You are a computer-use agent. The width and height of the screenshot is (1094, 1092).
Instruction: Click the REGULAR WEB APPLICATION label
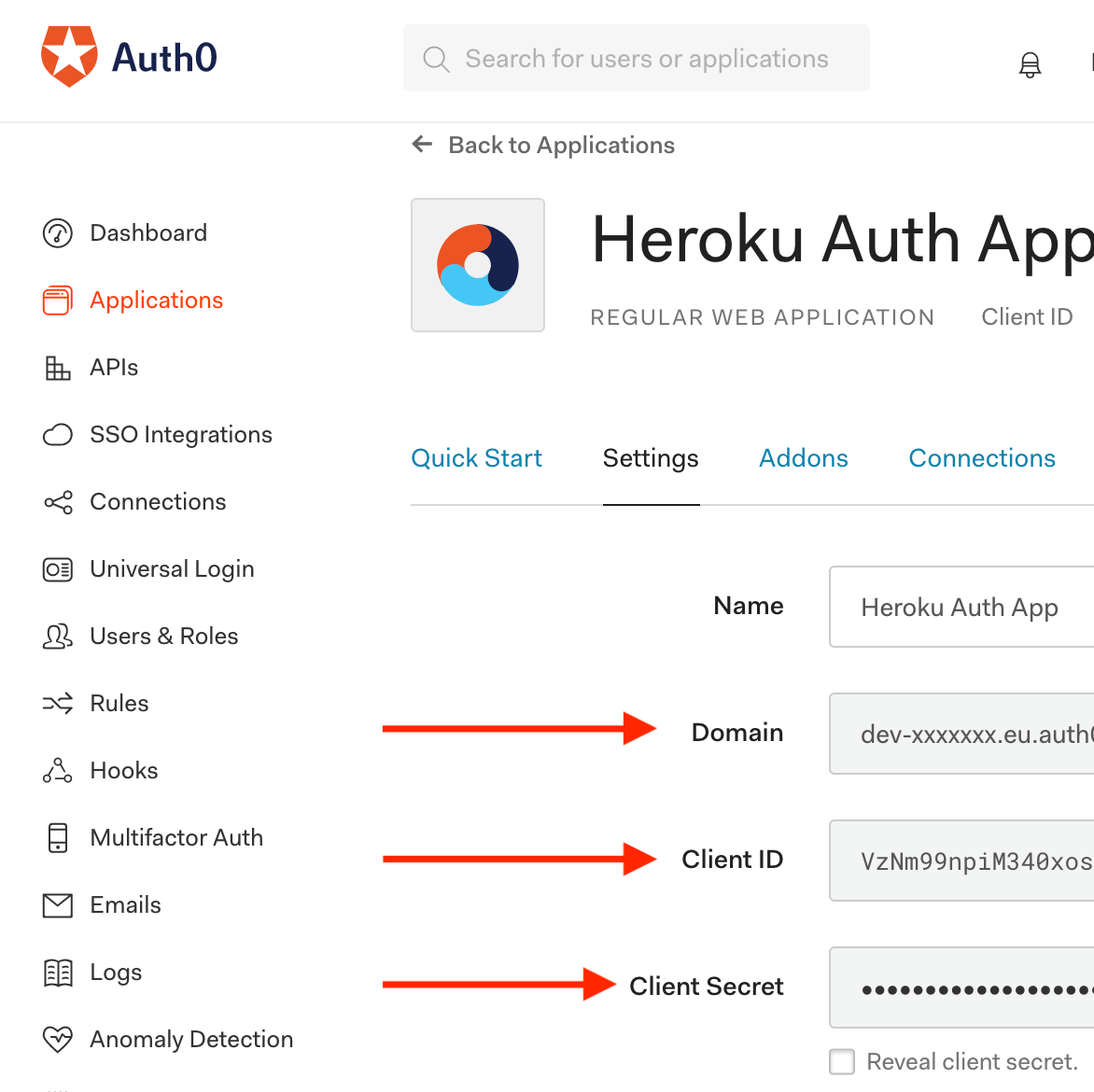point(763,317)
